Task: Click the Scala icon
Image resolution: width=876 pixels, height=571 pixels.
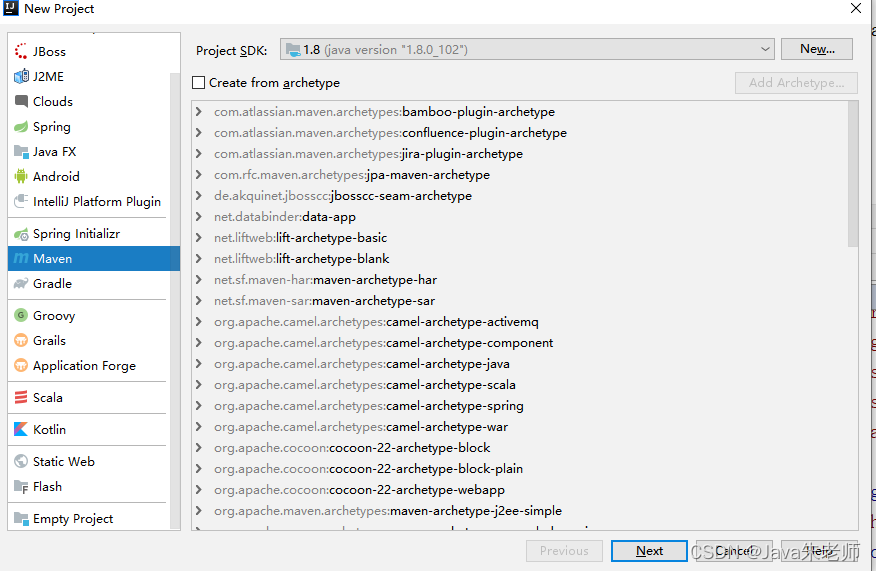Action: point(21,397)
